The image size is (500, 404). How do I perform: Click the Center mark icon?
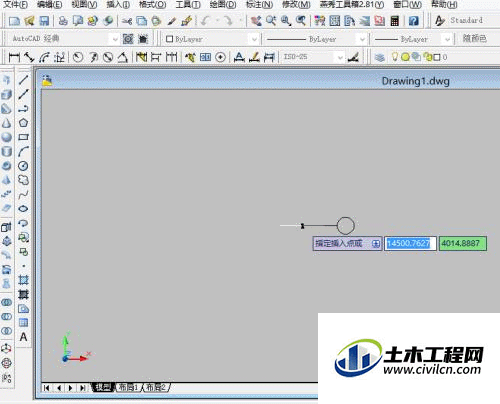[220, 57]
